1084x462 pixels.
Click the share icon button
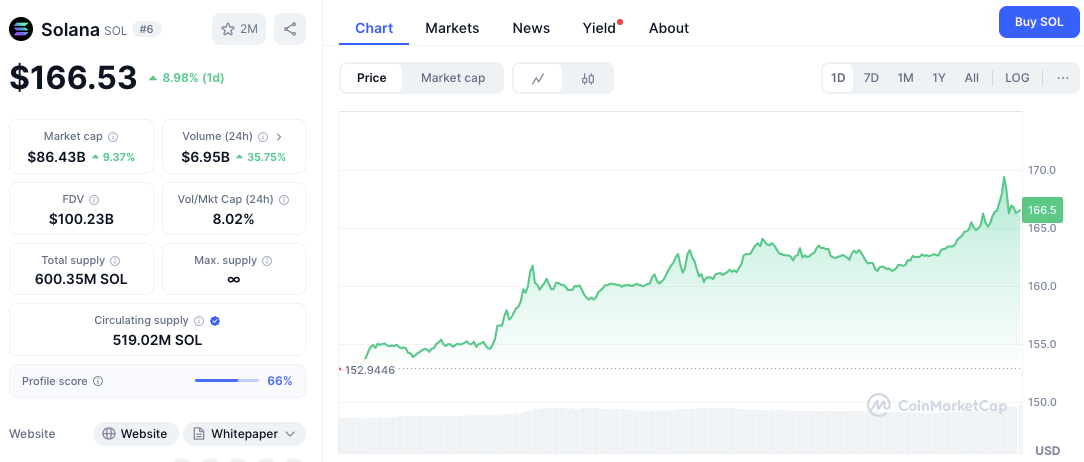pos(290,29)
